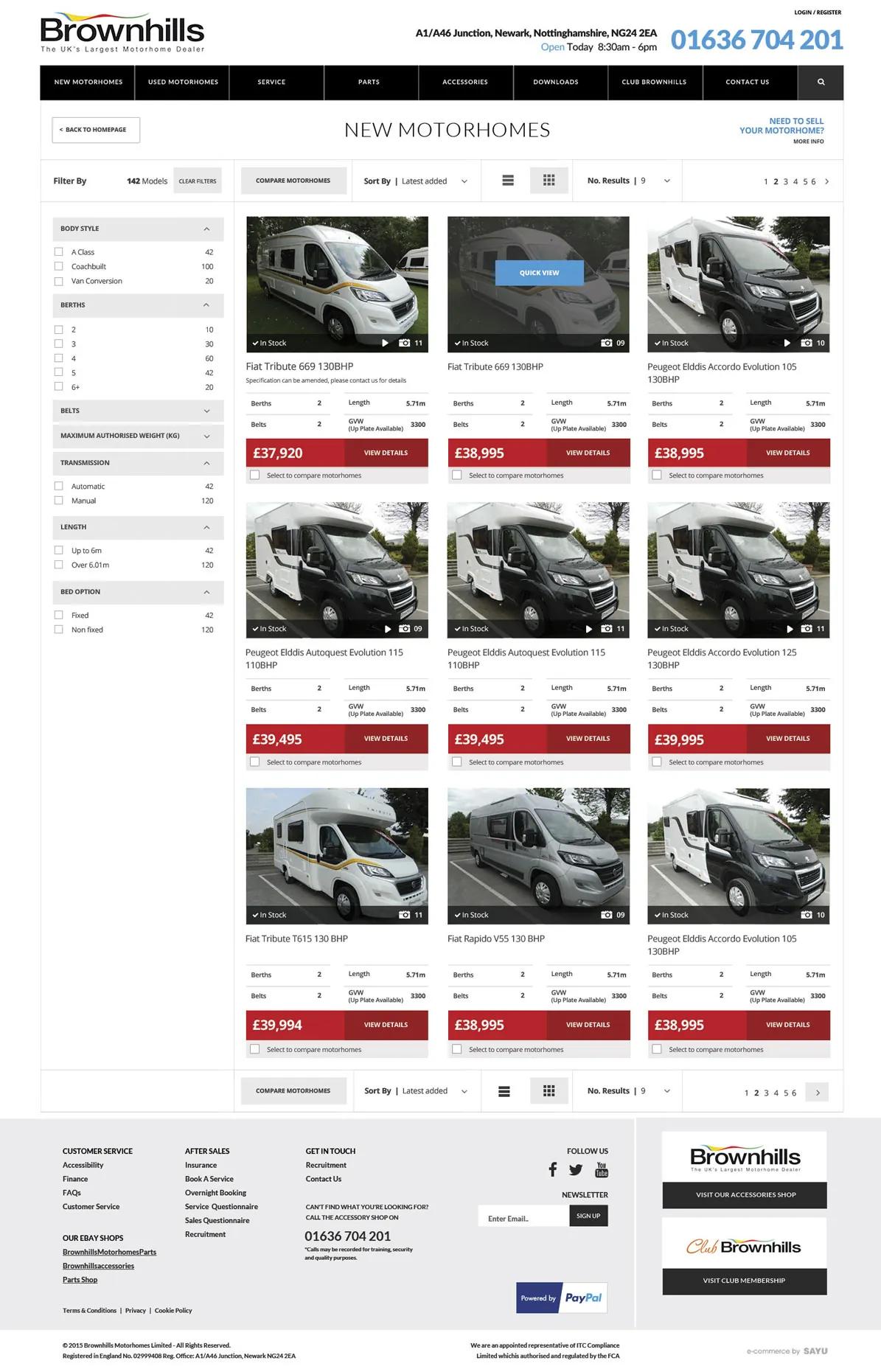Tick the A Class body style checkbox
881x1372 pixels.
tap(58, 251)
